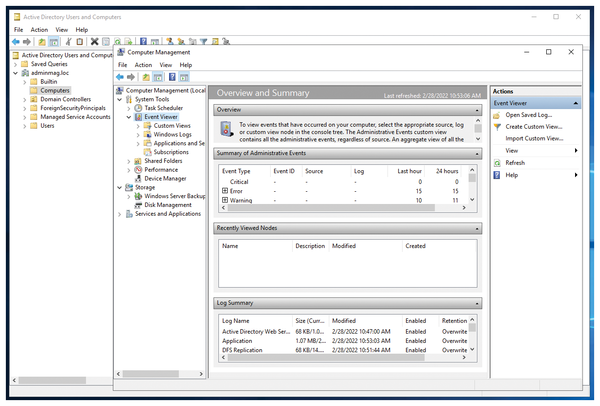The image size is (600, 406).
Task: Expand the Warning event type row
Action: (225, 200)
